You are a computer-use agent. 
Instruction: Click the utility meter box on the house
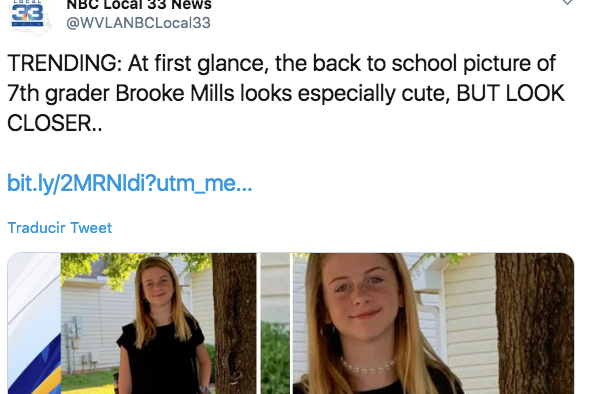point(73,327)
